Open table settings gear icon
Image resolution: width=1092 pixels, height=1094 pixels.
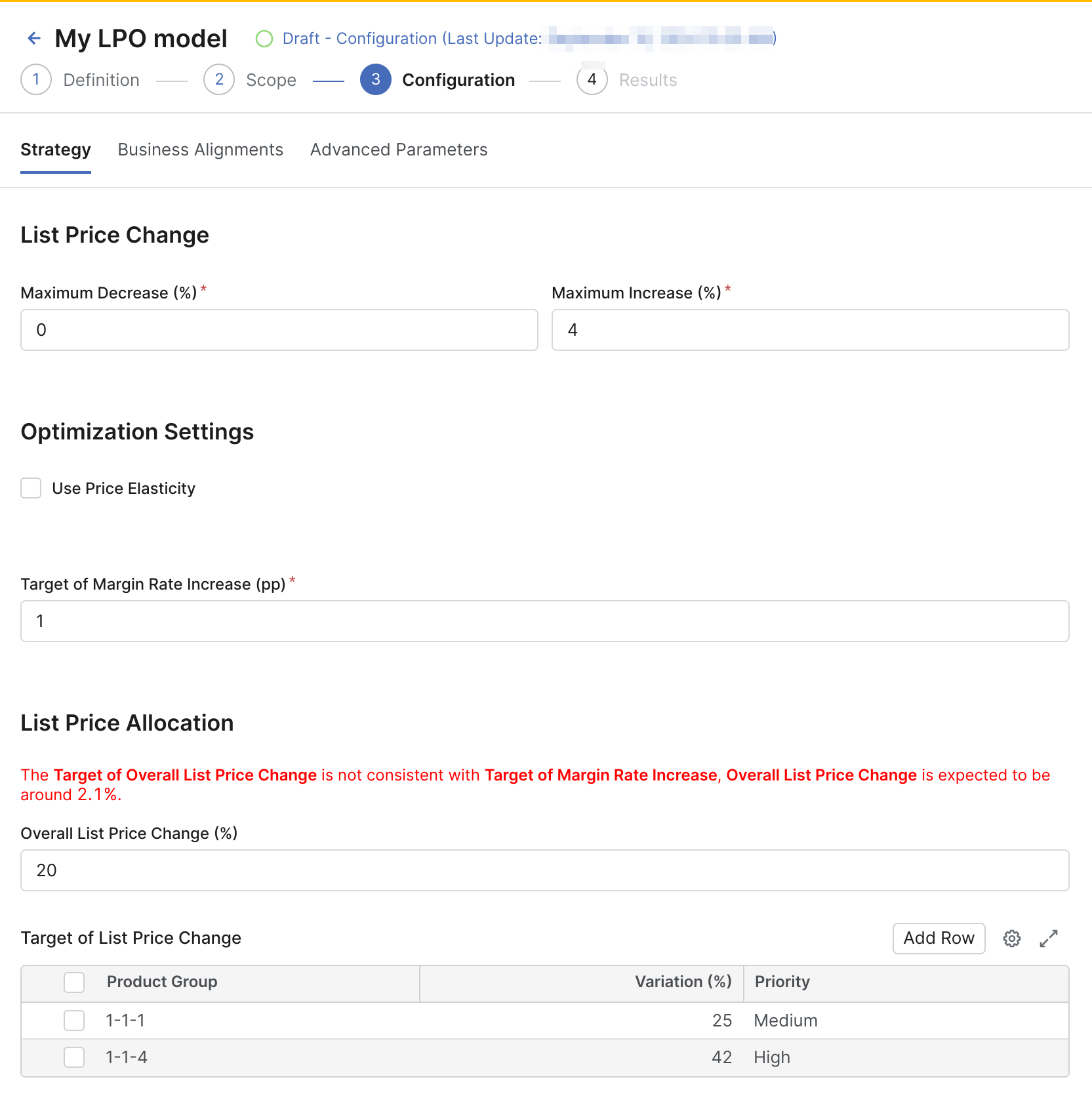1011,939
